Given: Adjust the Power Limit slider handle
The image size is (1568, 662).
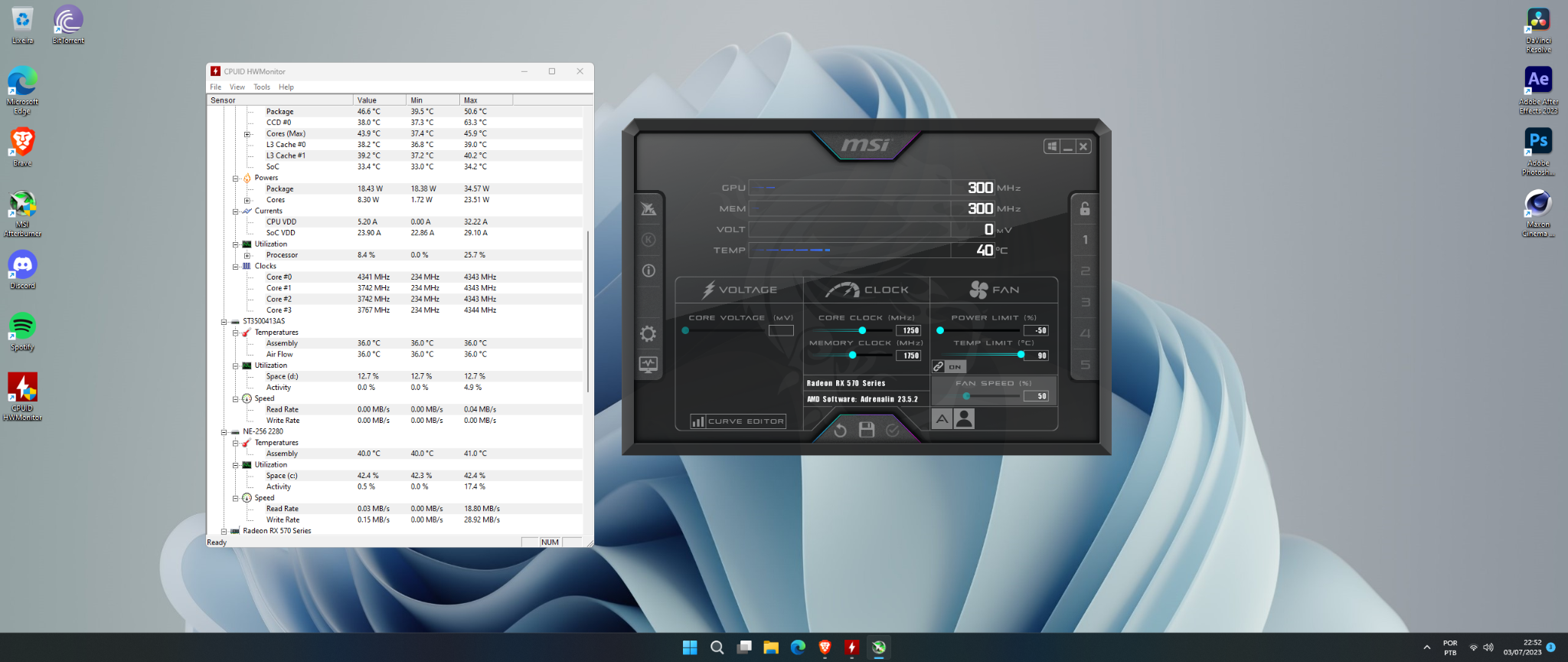Looking at the screenshot, I should 940,330.
